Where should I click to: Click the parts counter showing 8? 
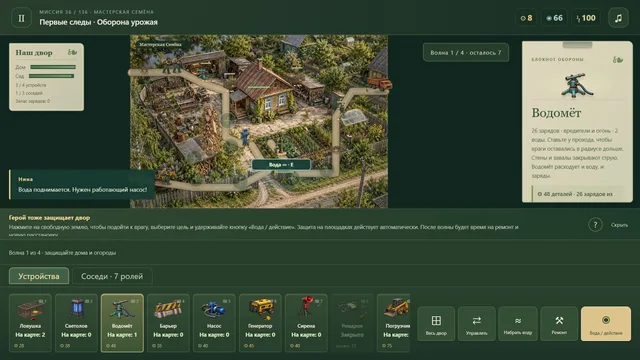[527, 18]
